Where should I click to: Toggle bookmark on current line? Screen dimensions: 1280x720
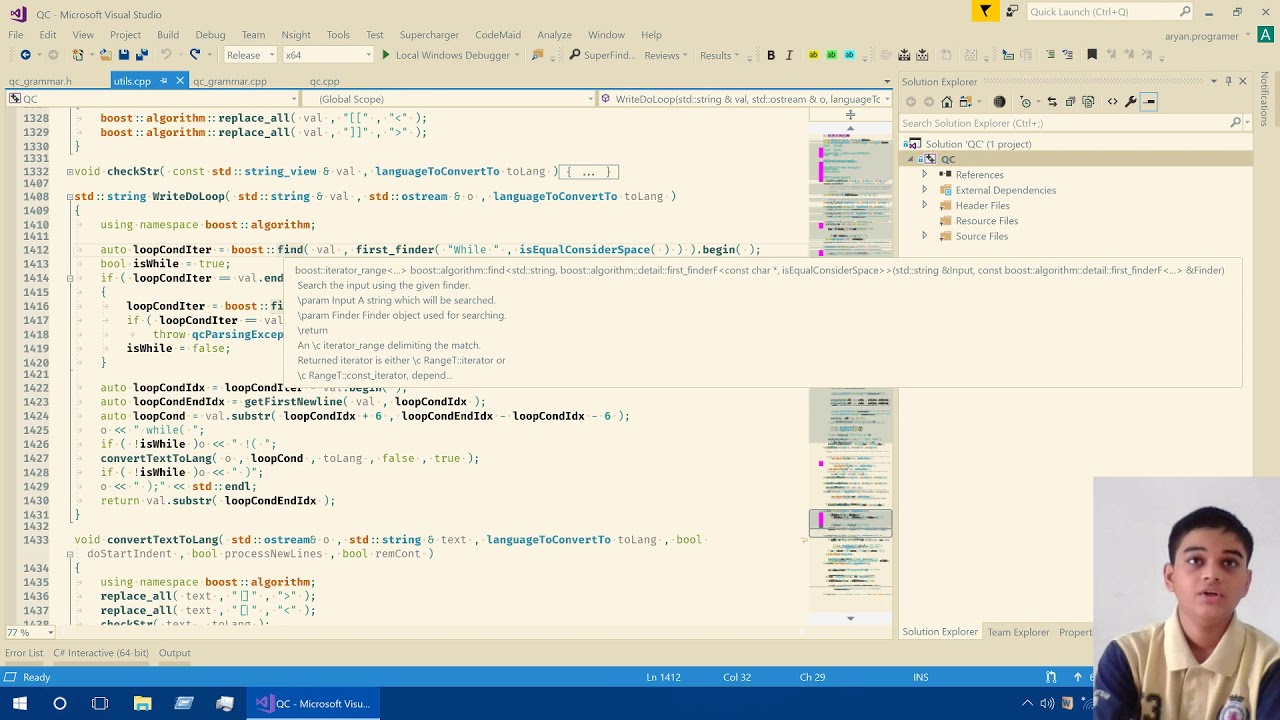[x=1092, y=55]
